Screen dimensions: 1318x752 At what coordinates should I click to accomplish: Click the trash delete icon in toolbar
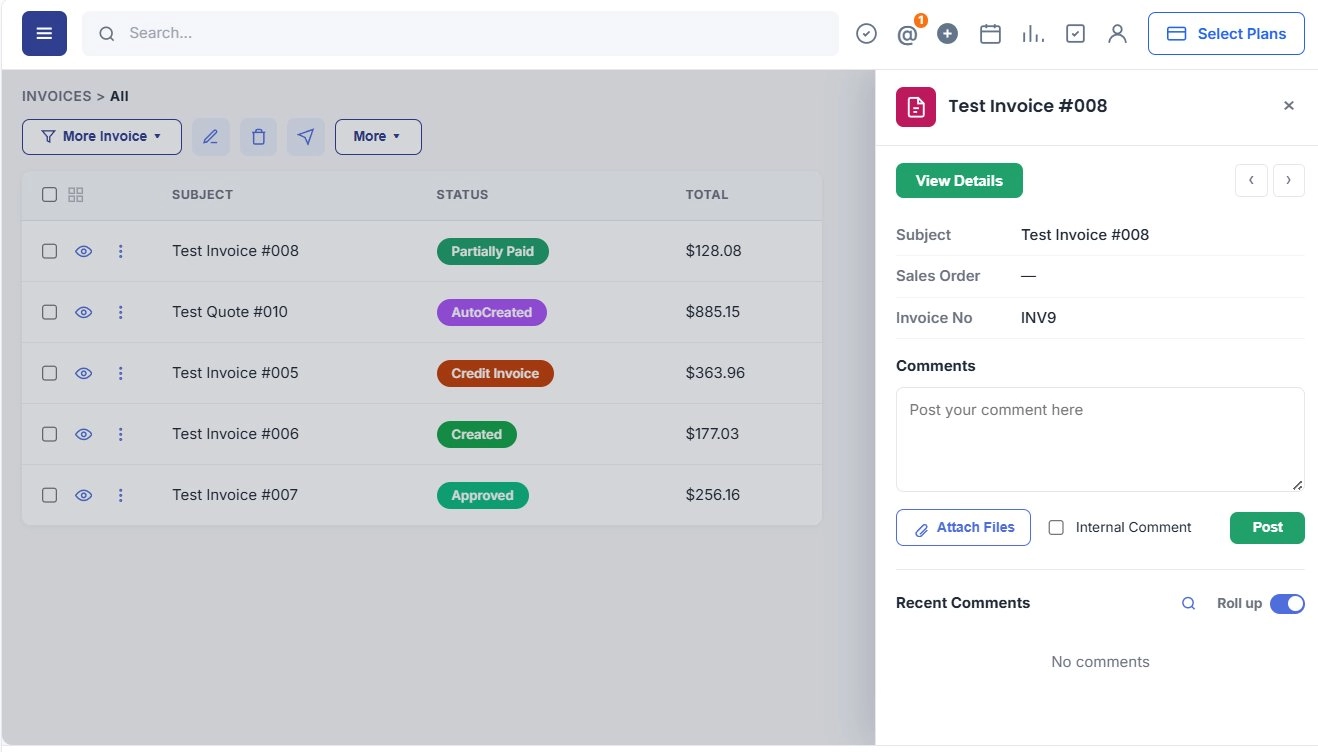pyautogui.click(x=258, y=137)
